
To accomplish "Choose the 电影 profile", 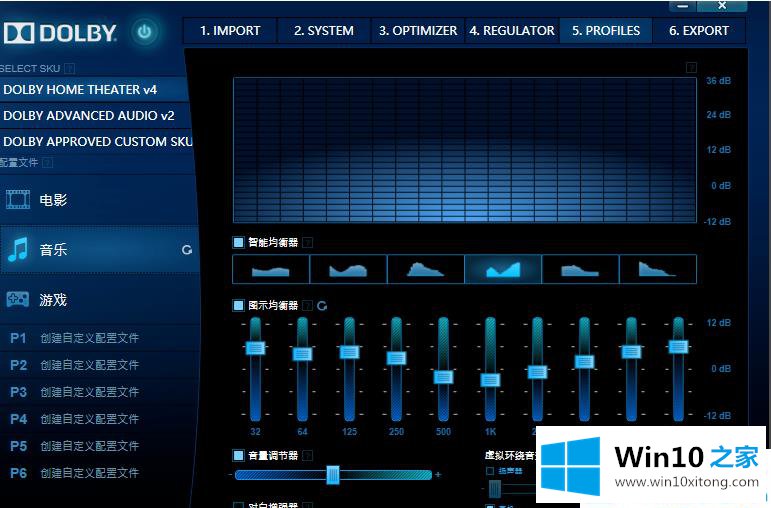I will pos(98,200).
